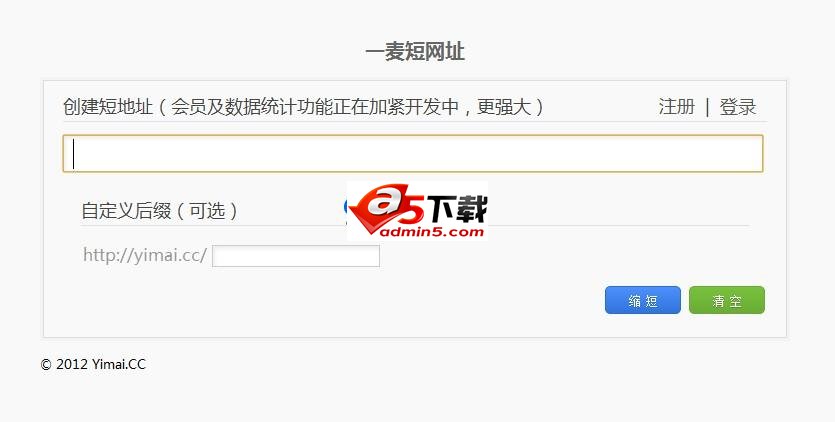Viewport: 835px width, 422px height.
Task: Focus the long URL input box
Action: (x=413, y=153)
